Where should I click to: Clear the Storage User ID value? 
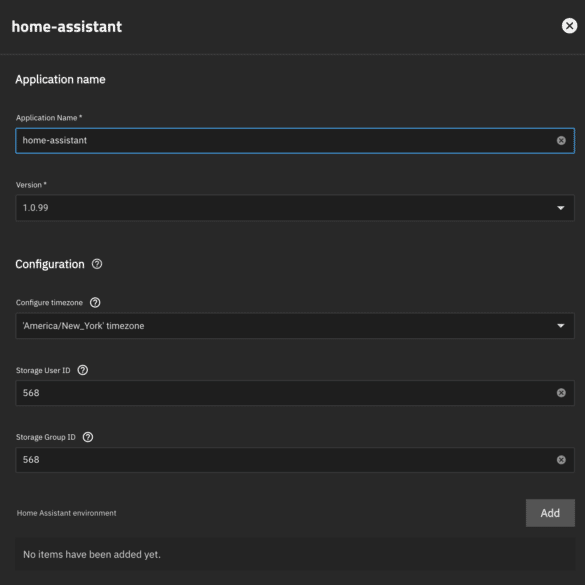click(x=561, y=393)
